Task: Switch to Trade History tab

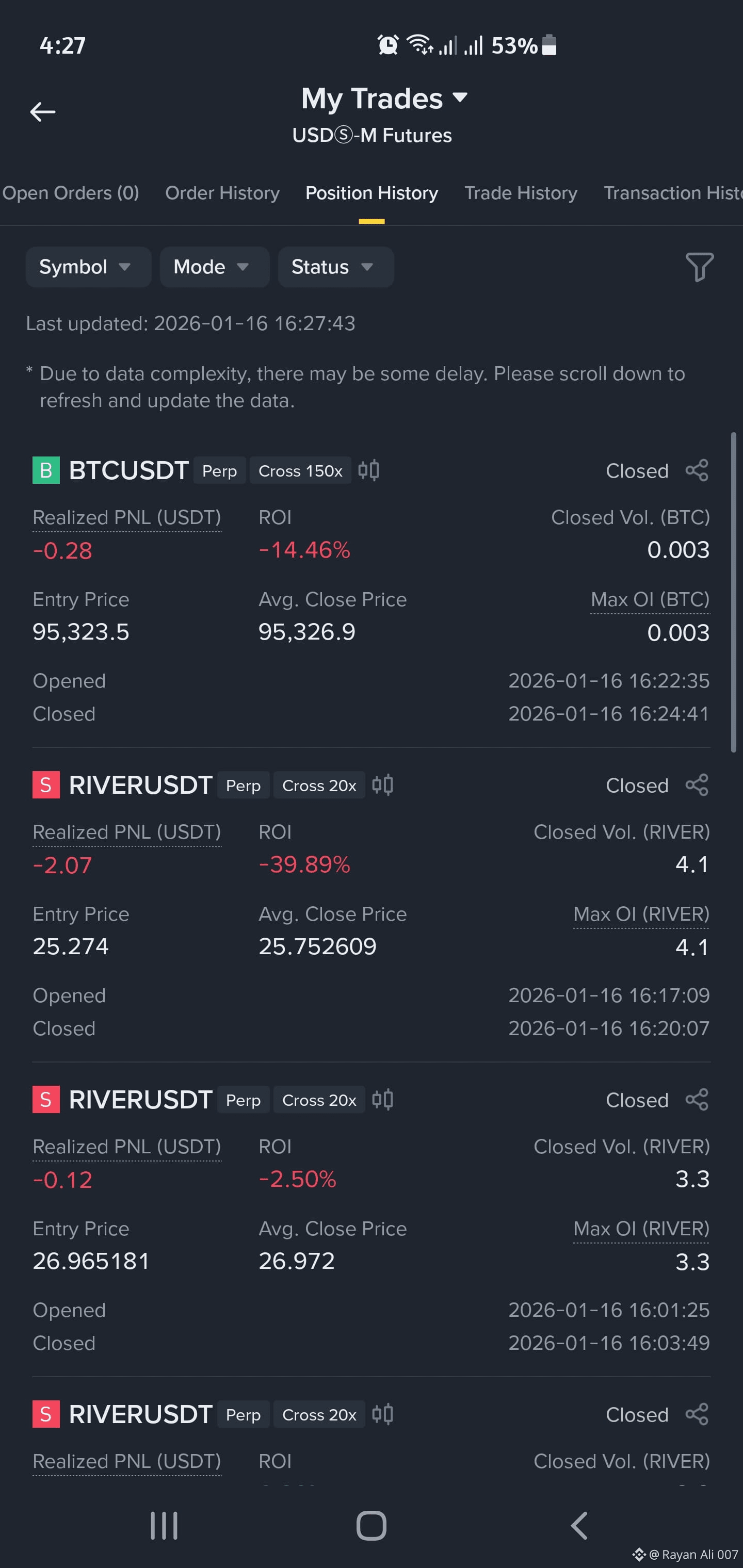Action: [521, 193]
